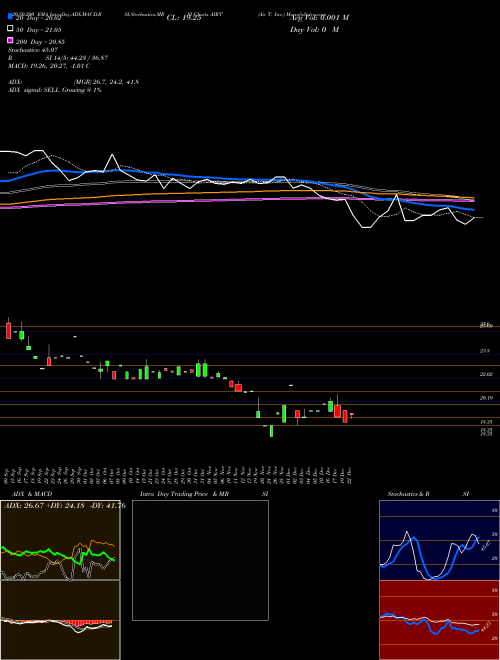Click the 'SI 14/3: 44.23 / 36.87' value
500x660 pixels.
click(77, 58)
